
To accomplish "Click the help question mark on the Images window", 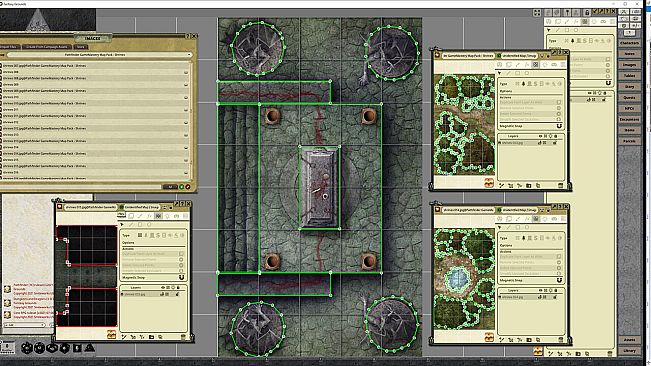I will [187, 36].
